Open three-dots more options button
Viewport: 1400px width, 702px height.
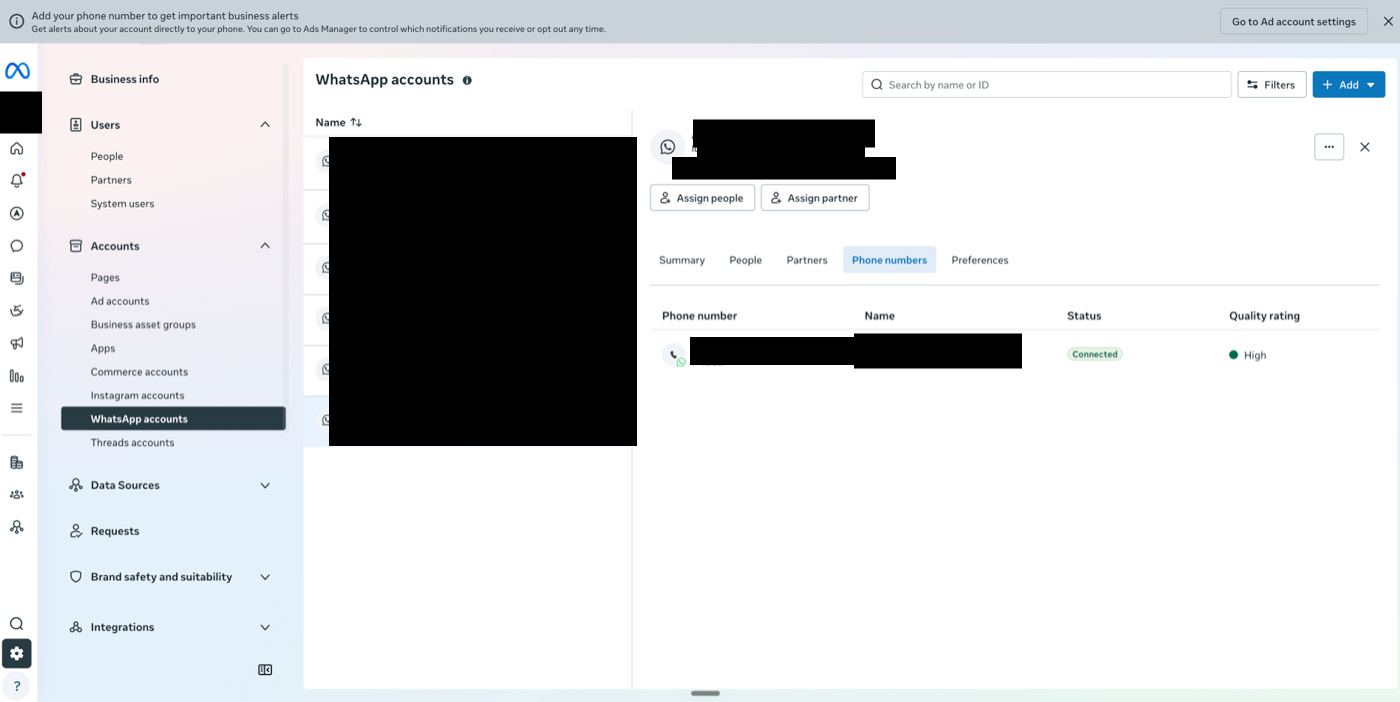click(1329, 147)
